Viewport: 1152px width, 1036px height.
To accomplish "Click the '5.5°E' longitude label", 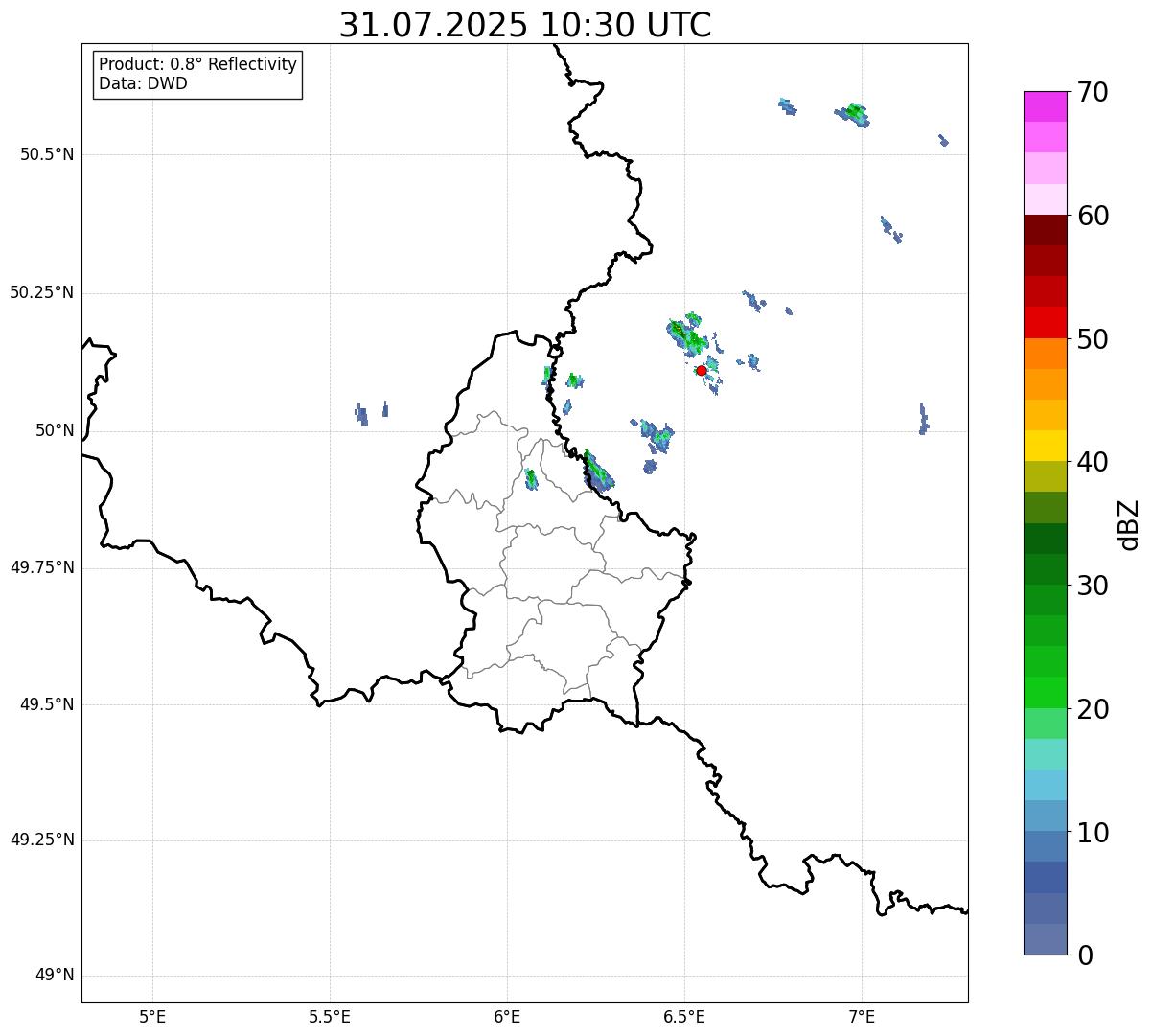I will 330,1016.
